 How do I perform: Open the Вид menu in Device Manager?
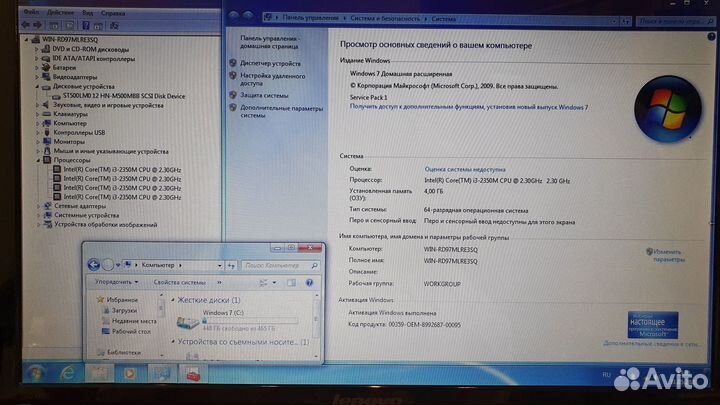point(87,13)
